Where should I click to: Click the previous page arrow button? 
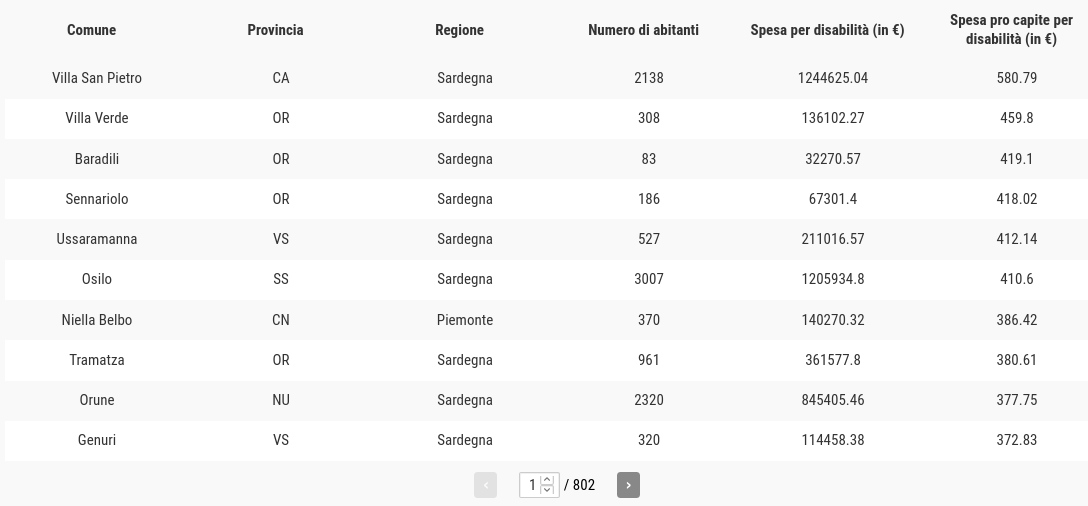(x=485, y=485)
